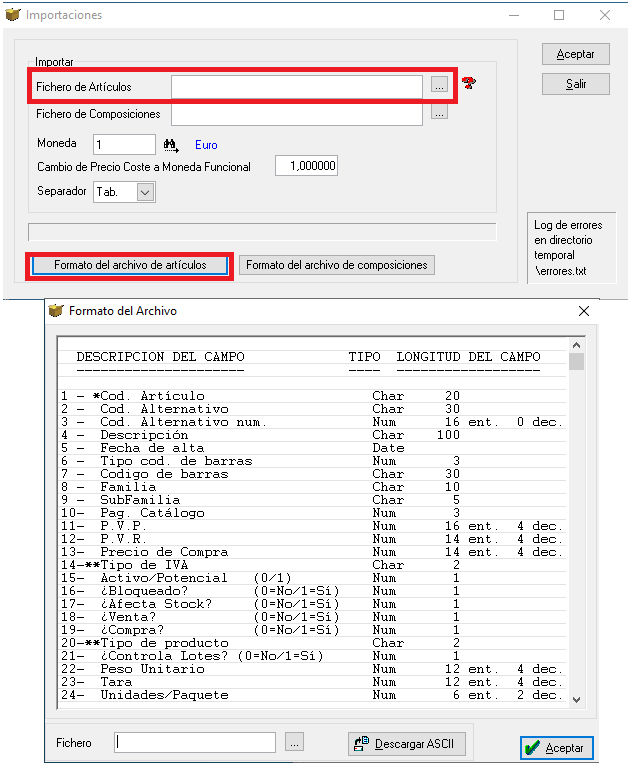Select the 'SubFamilia' row
Image resolution: width=630 pixels, height=764 pixels.
[x=312, y=500]
